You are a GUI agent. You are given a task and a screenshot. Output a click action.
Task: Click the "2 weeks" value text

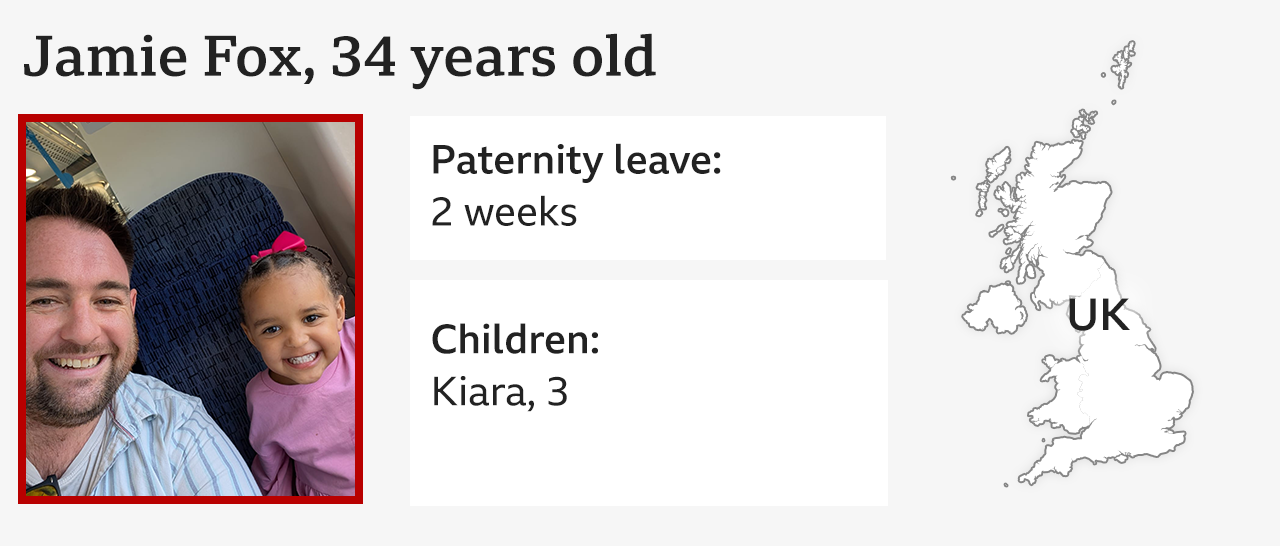point(504,212)
